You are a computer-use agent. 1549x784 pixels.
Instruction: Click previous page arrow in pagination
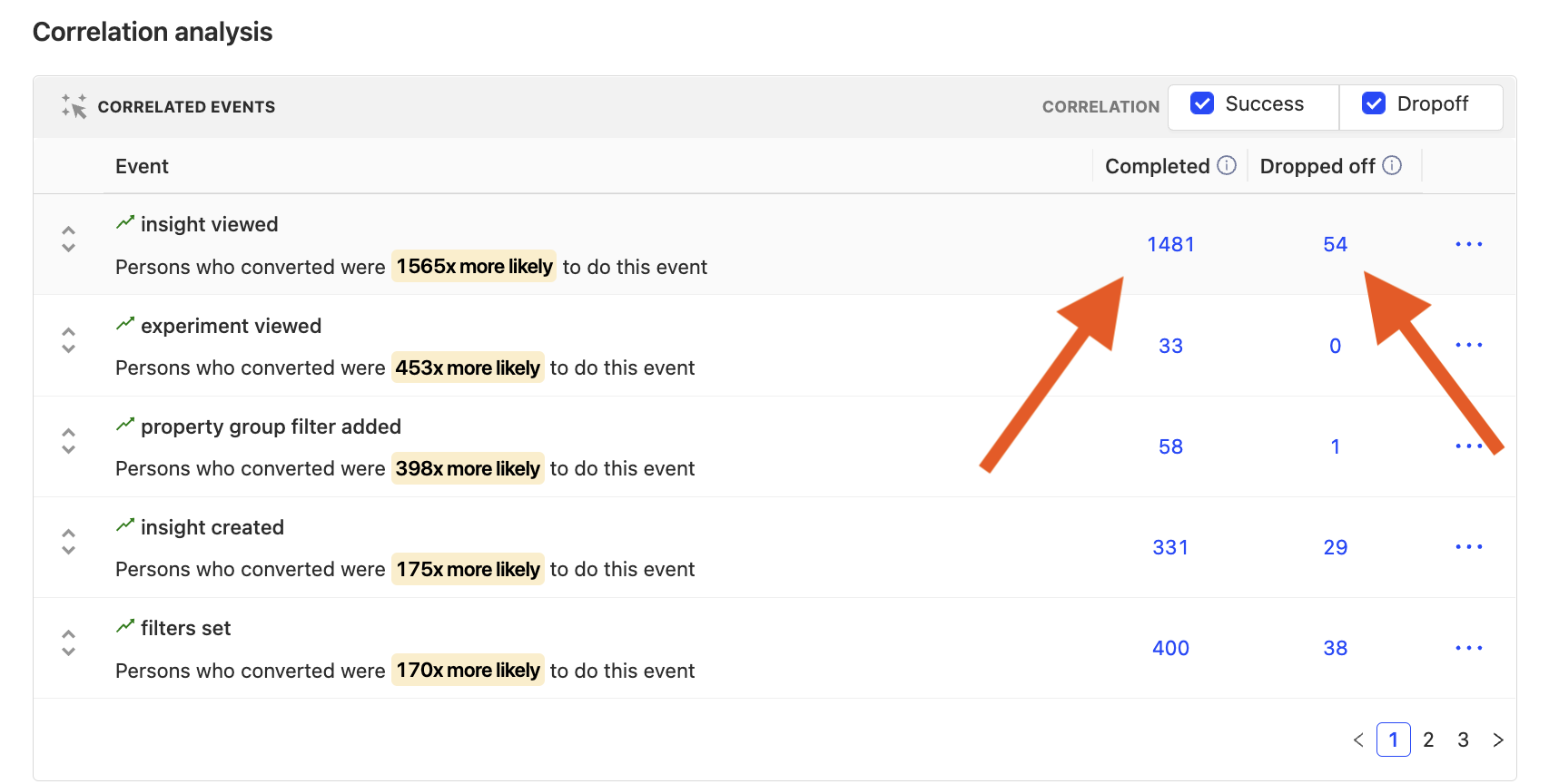[x=1358, y=740]
